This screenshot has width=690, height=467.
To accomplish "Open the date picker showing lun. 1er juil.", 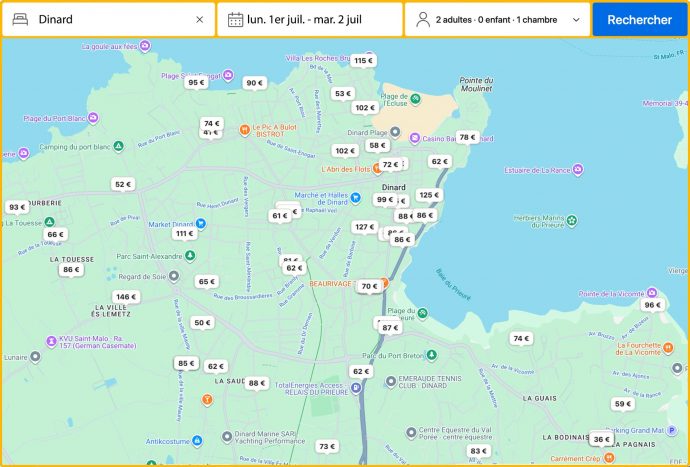I will [x=310, y=19].
